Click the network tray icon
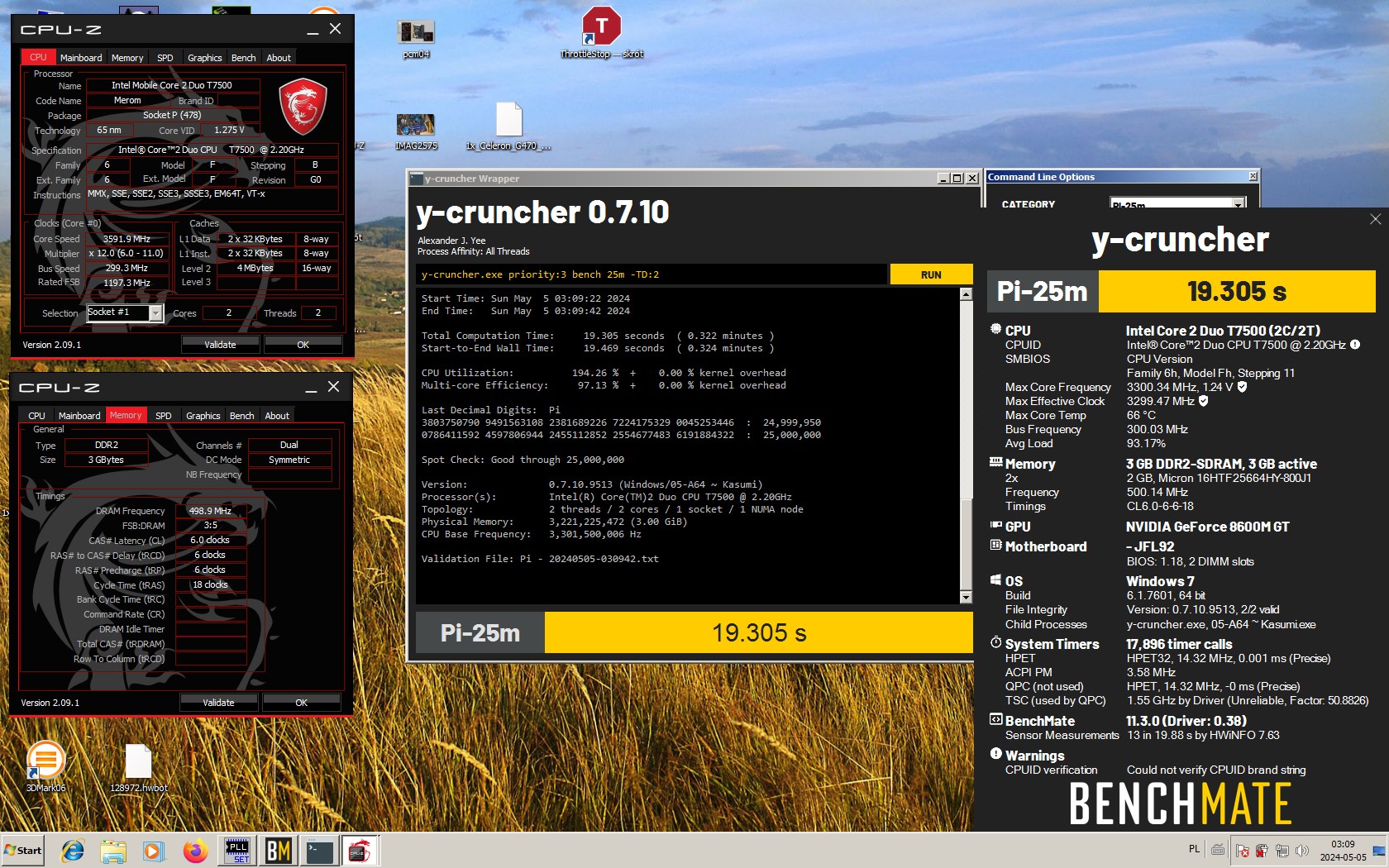Viewport: 1389px width, 868px height. pyautogui.click(x=1282, y=851)
